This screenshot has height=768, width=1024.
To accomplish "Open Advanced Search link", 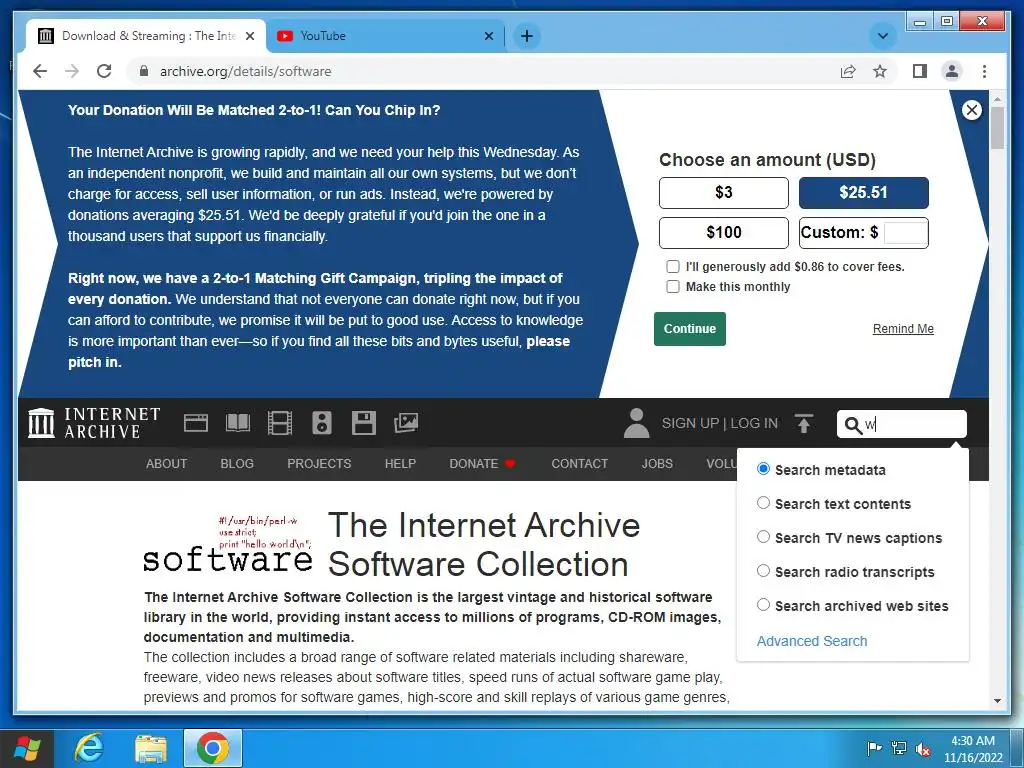I will (812, 641).
